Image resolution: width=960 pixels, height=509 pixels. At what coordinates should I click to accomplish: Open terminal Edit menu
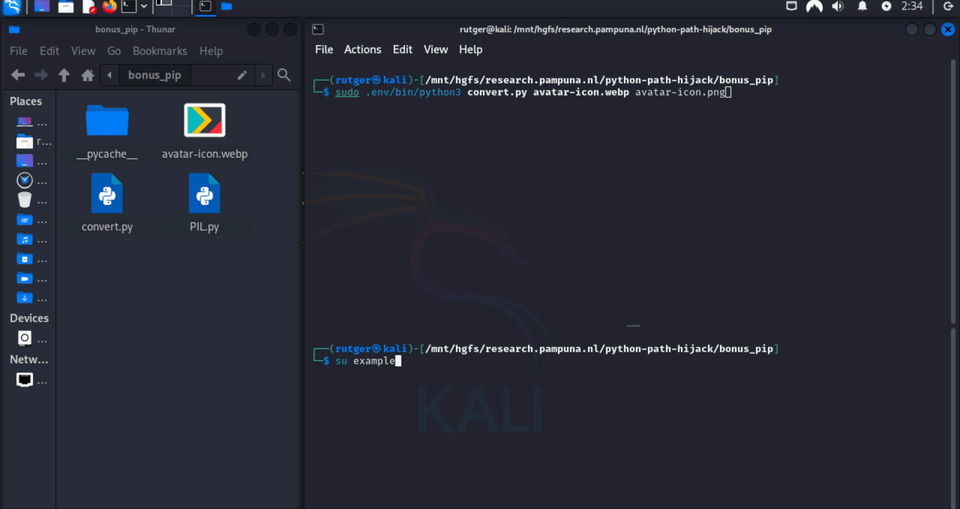coord(402,50)
